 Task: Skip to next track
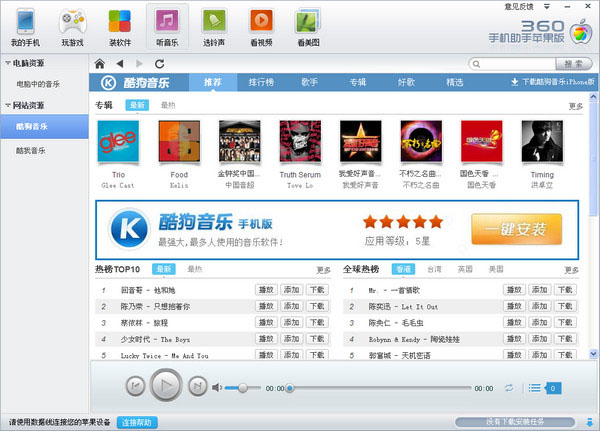[197, 386]
